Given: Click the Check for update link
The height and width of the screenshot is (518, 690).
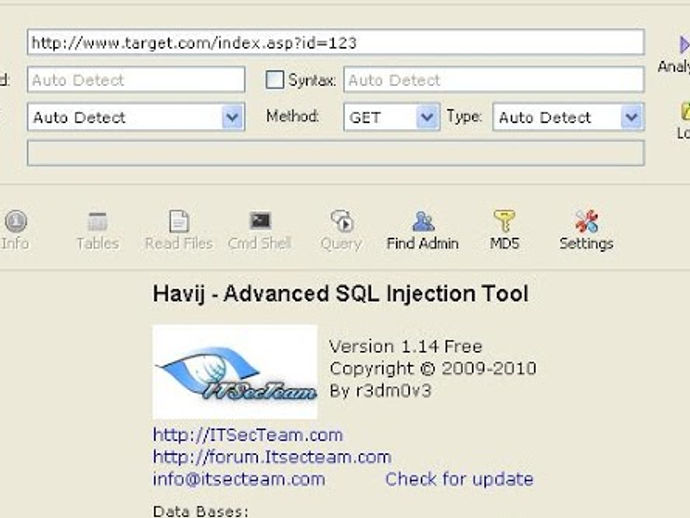Looking at the screenshot, I should tap(459, 479).
